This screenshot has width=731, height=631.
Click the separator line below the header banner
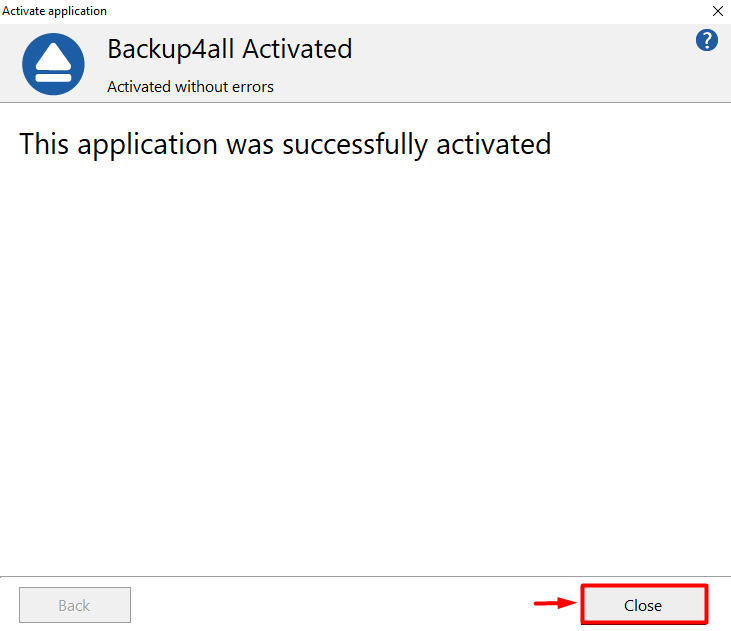[365, 102]
